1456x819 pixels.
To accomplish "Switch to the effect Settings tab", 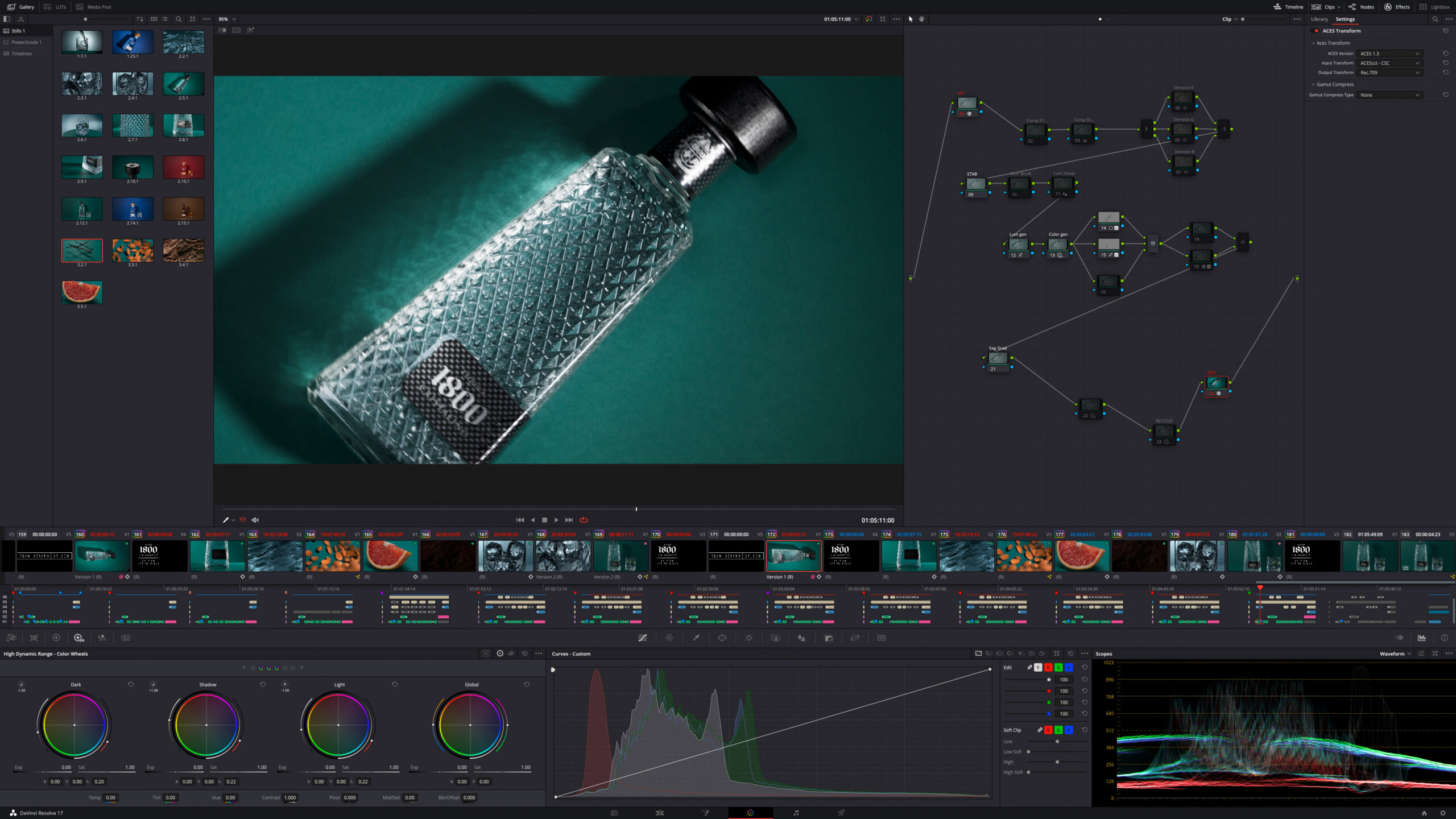I will pos(1345,19).
